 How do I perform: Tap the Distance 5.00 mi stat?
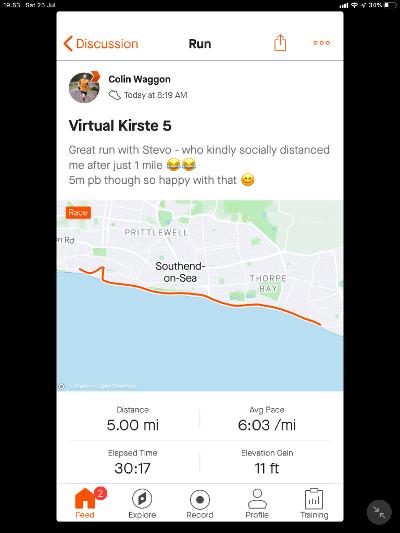coord(133,419)
